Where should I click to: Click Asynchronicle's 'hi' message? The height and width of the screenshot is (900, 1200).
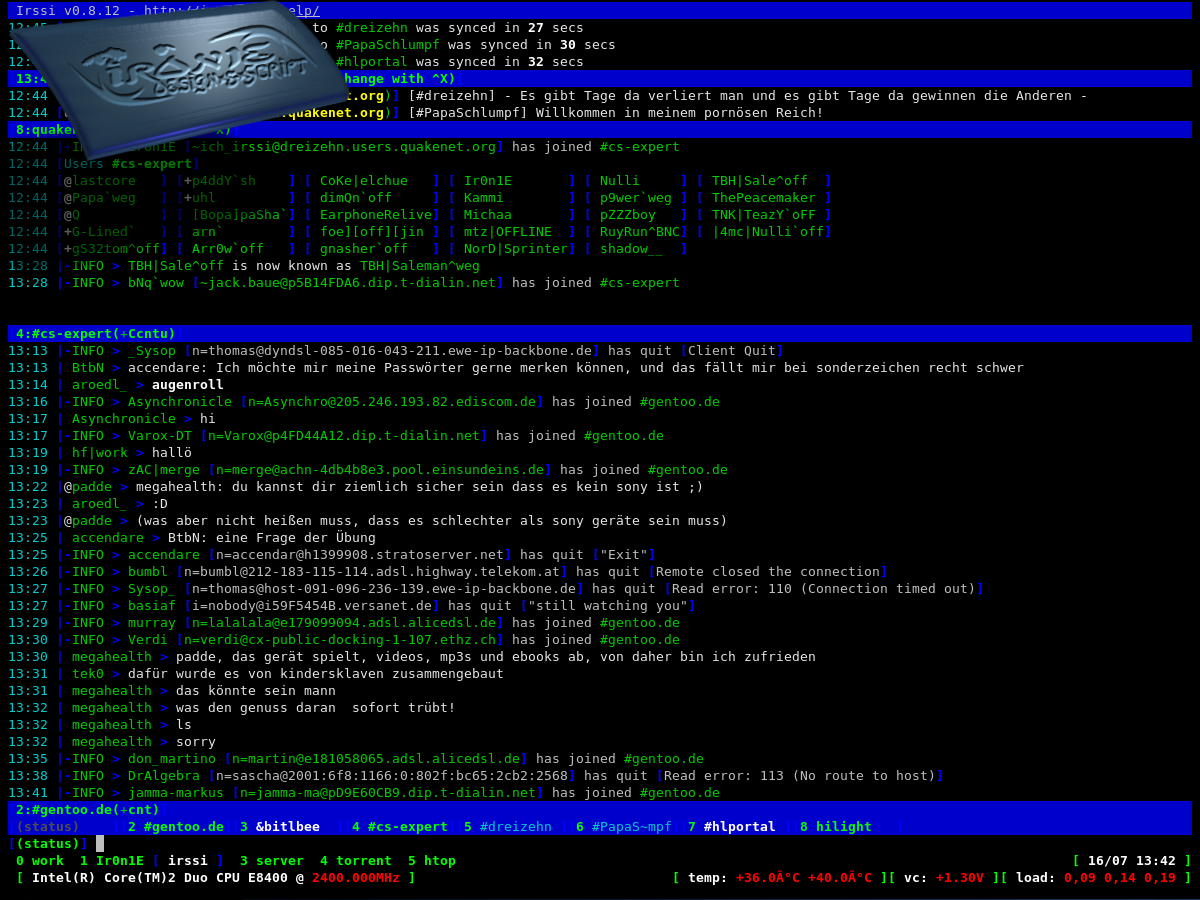pyautogui.click(x=208, y=419)
